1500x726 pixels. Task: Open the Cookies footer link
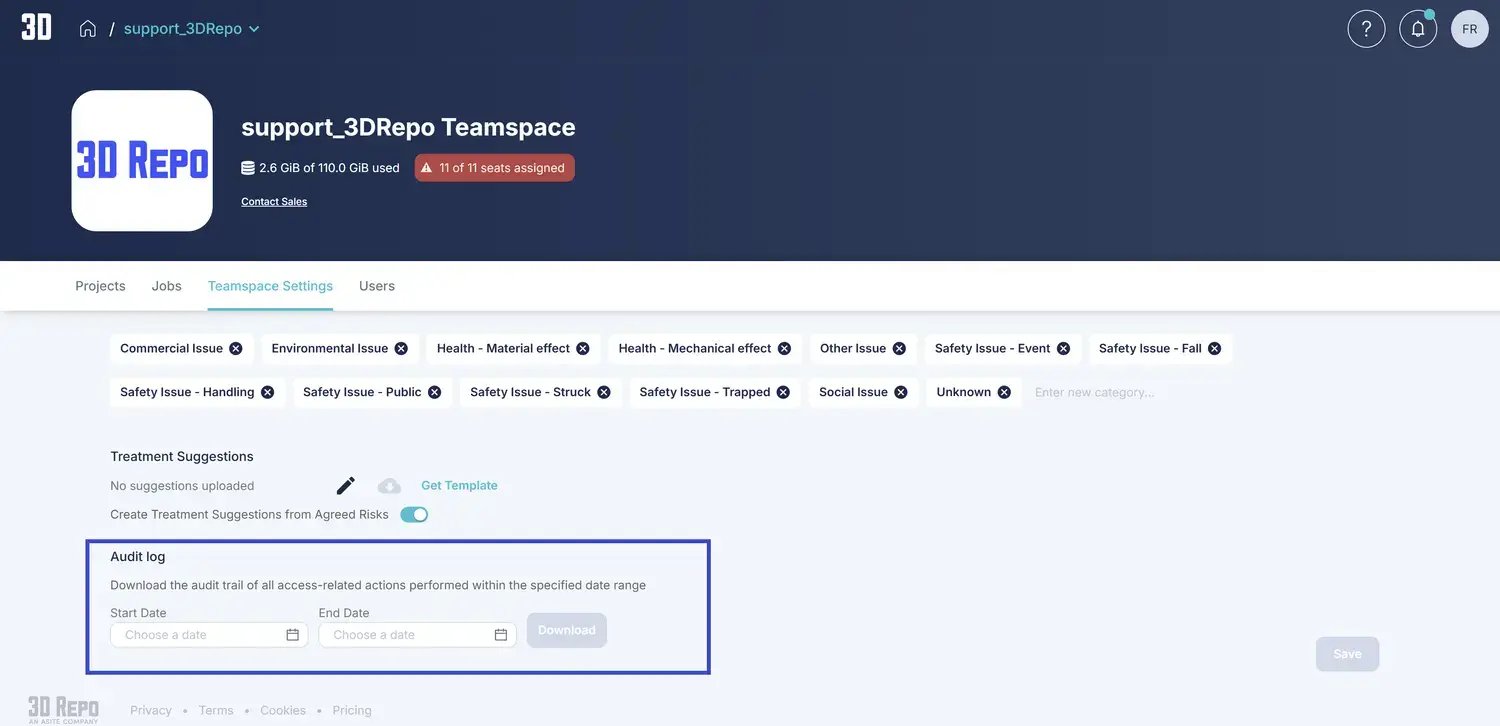pos(283,711)
